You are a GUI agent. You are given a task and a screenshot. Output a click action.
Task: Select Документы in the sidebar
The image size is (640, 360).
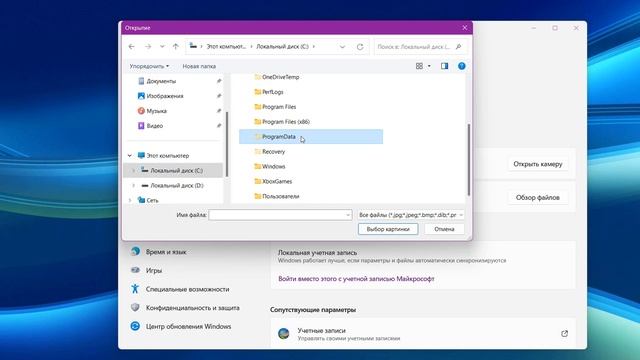[x=161, y=81]
